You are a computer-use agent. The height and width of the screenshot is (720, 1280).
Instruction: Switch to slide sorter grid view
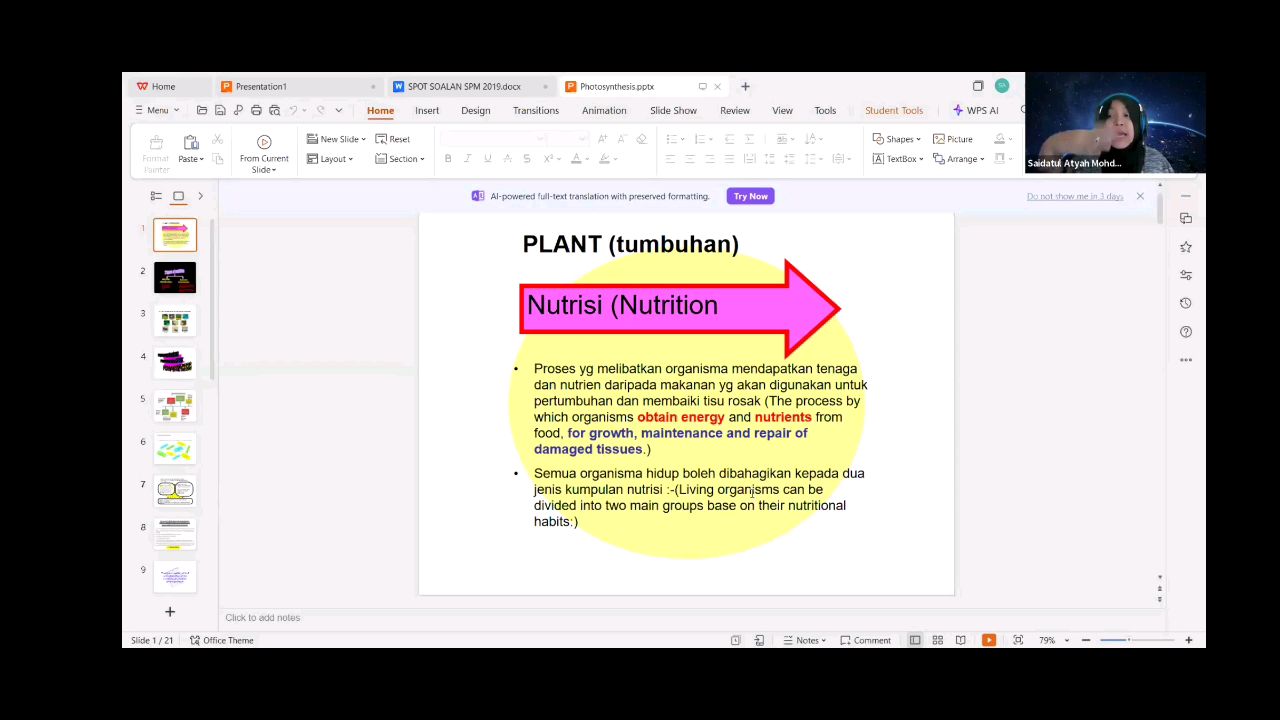[x=937, y=640]
